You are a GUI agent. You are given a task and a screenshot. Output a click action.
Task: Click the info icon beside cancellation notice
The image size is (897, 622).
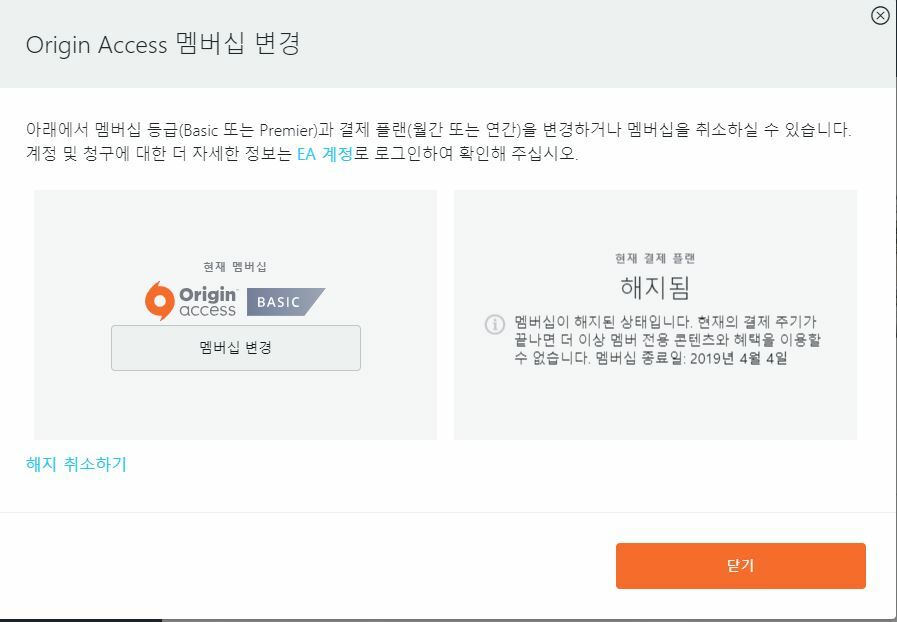pos(495,324)
